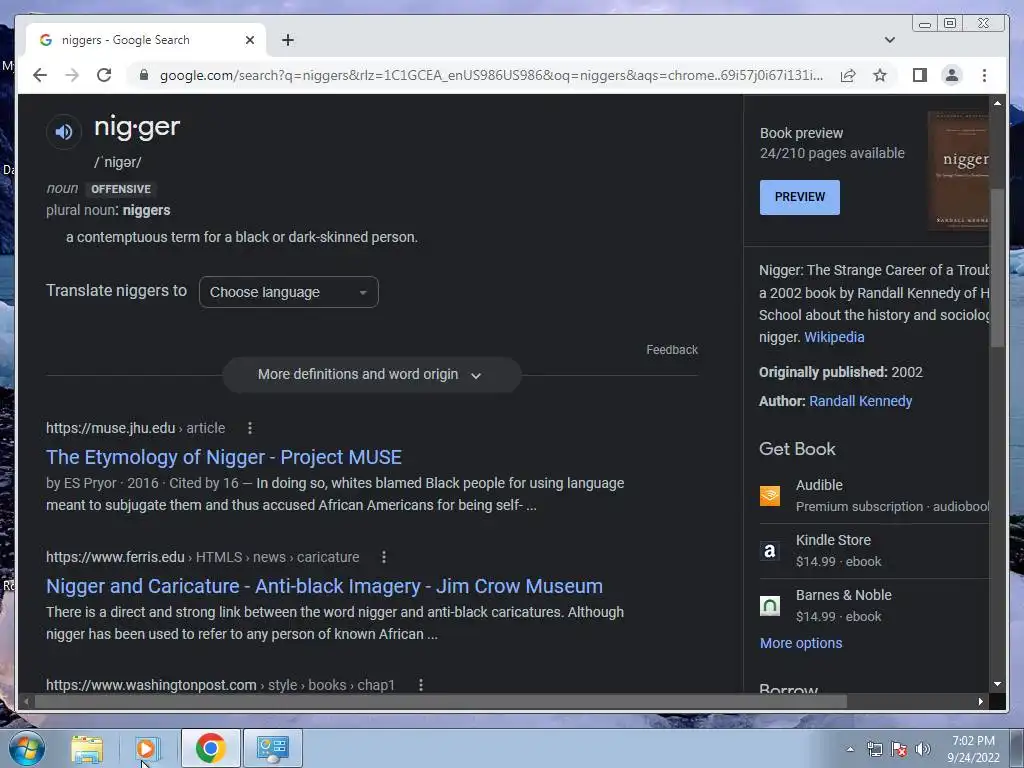Click the horizontal scrollbar thumb
1024x768 pixels.
pyautogui.click(x=441, y=701)
